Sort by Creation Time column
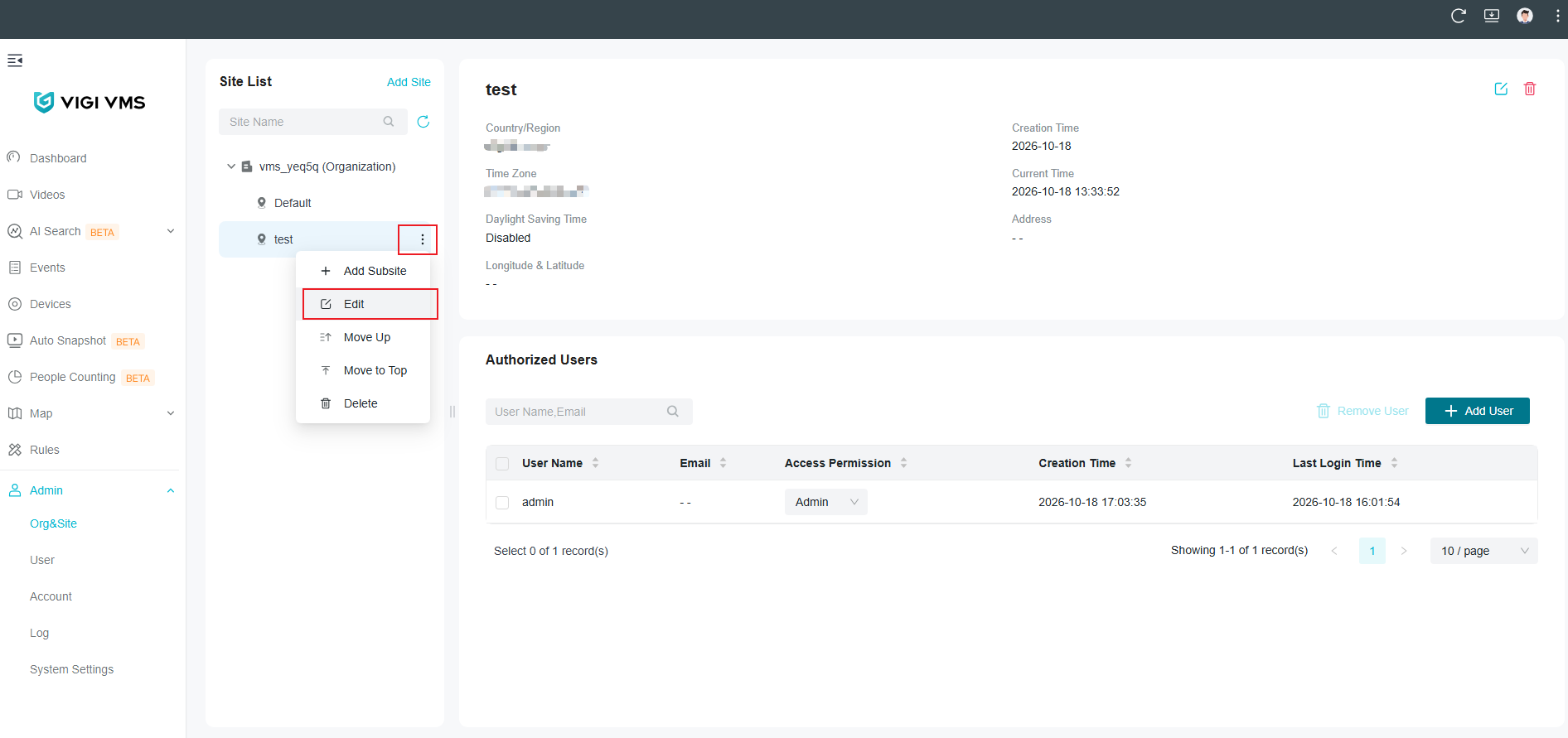Screen dimensions: 1568x738 [x=1128, y=463]
